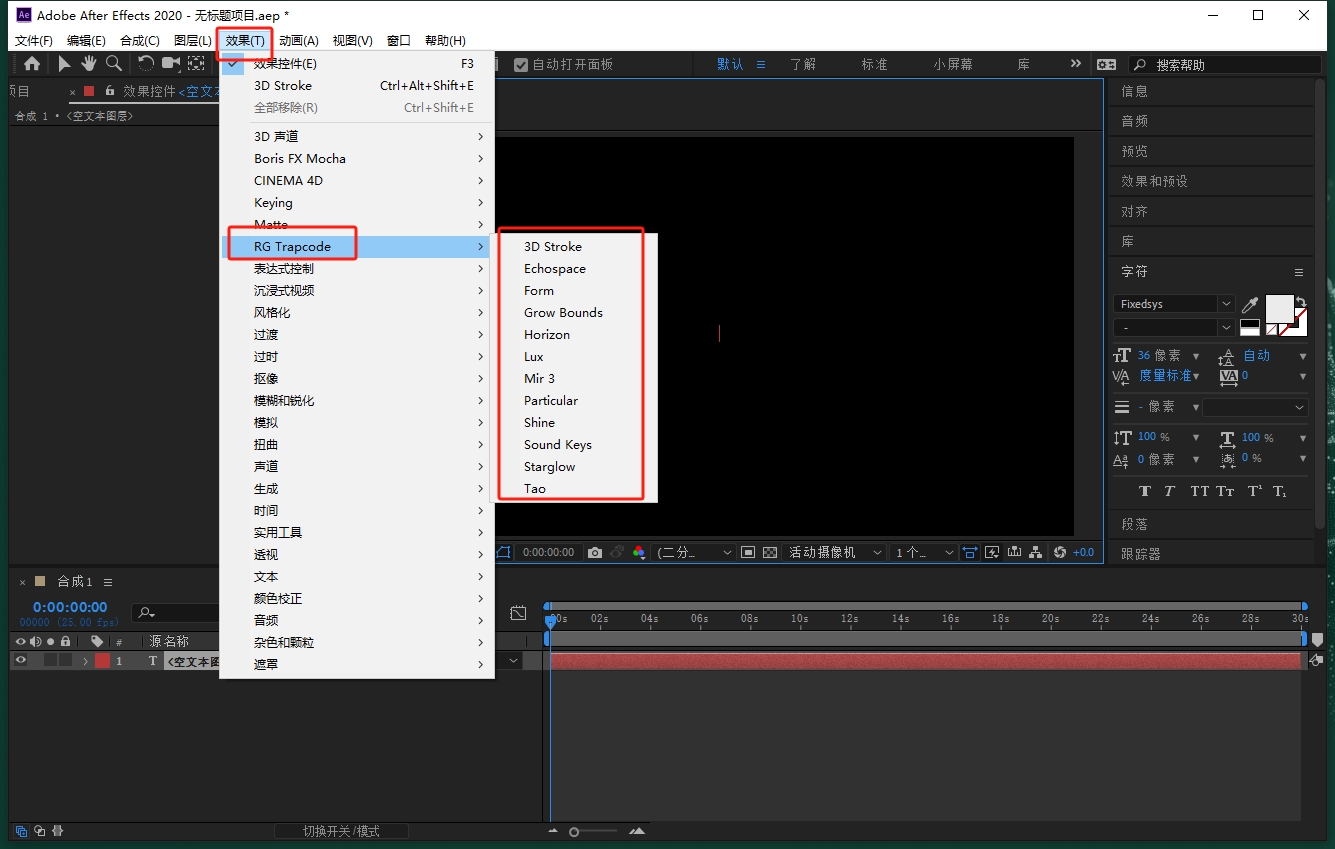1335x849 pixels.
Task: Click the 10s marker on the time ruler
Action: coord(799,619)
